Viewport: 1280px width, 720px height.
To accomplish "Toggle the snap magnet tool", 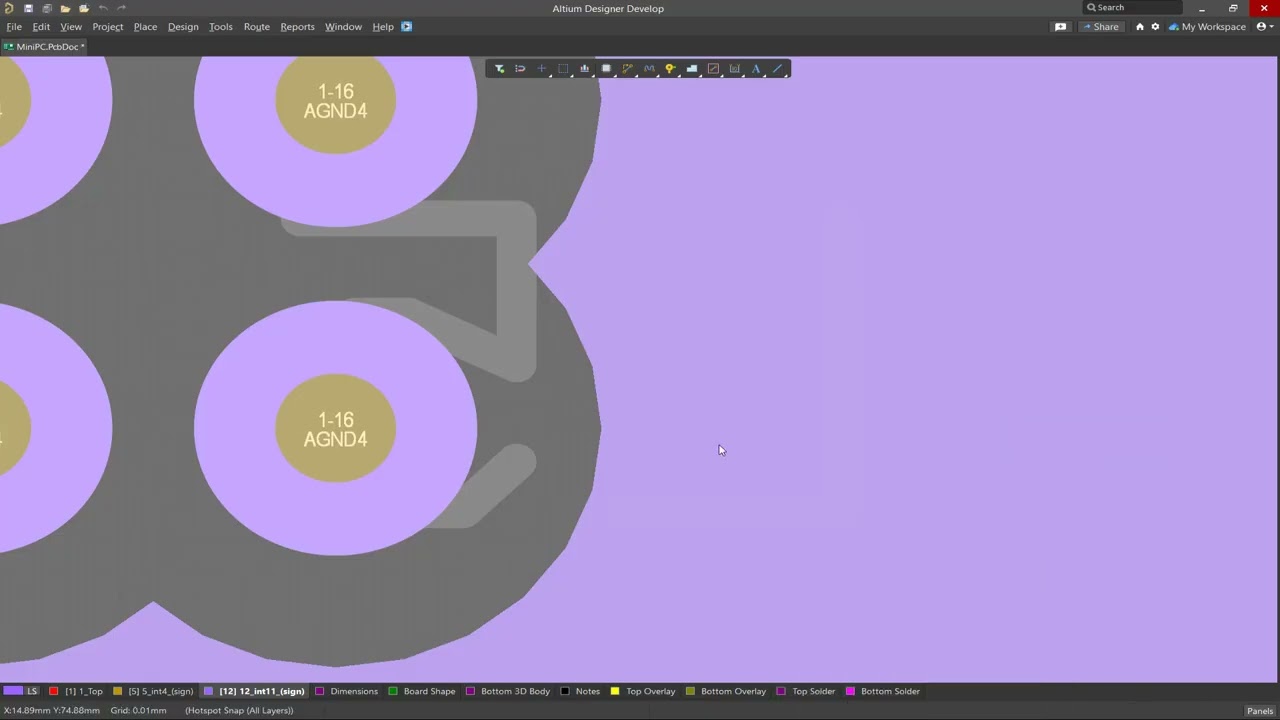I will pos(520,69).
